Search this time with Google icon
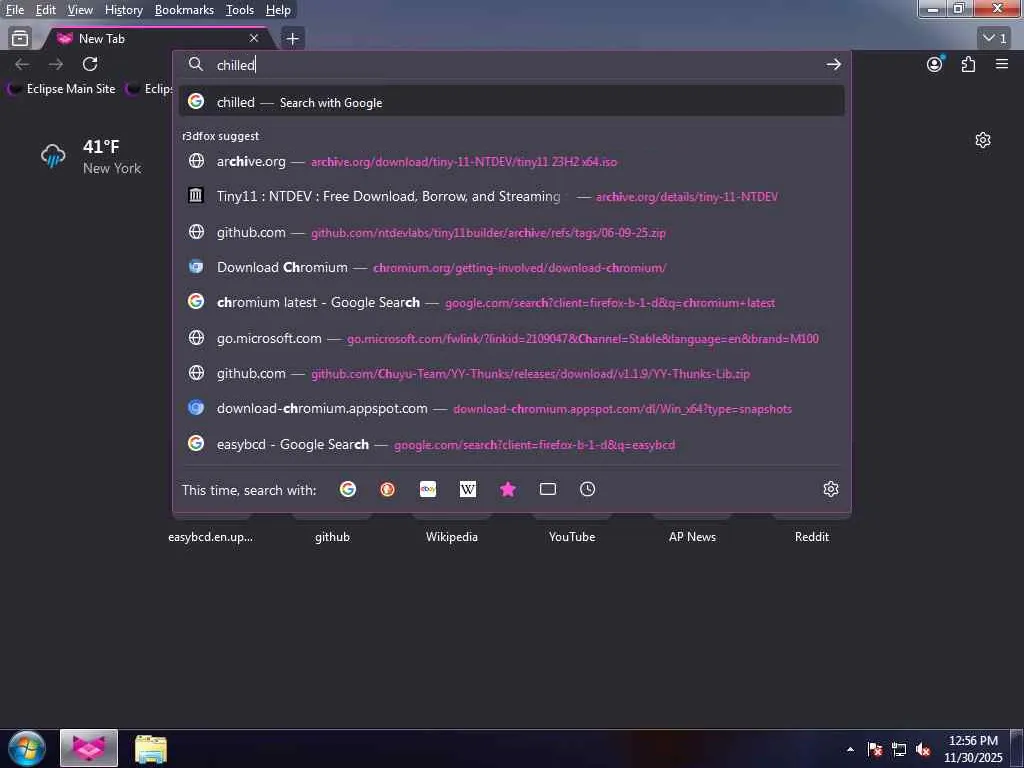This screenshot has height=768, width=1024. [348, 489]
